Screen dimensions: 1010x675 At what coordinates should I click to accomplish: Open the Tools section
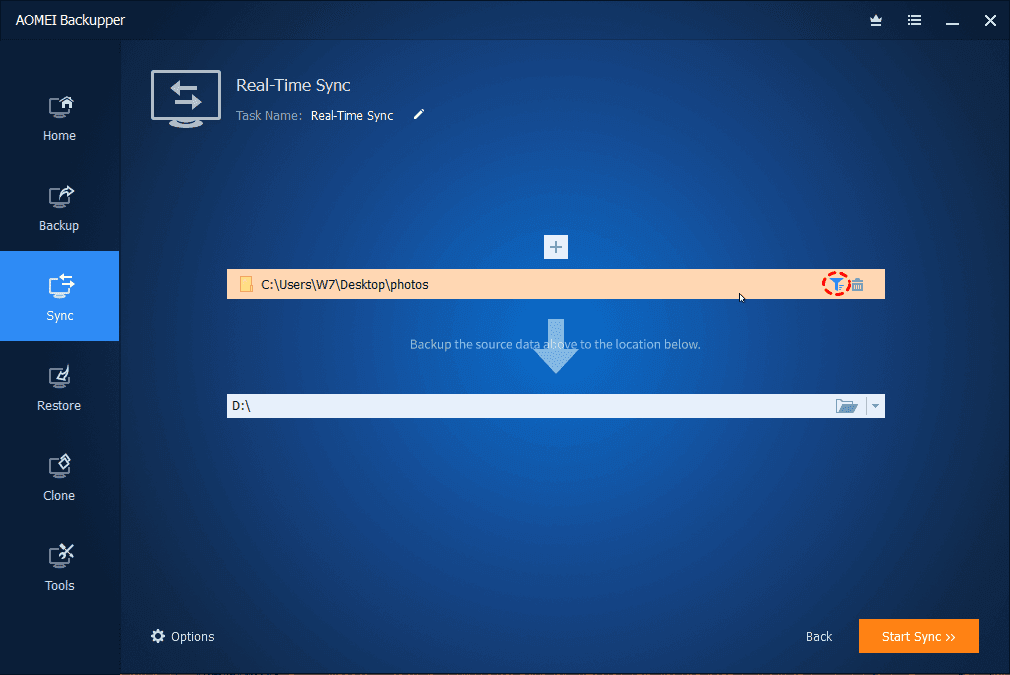pos(59,568)
